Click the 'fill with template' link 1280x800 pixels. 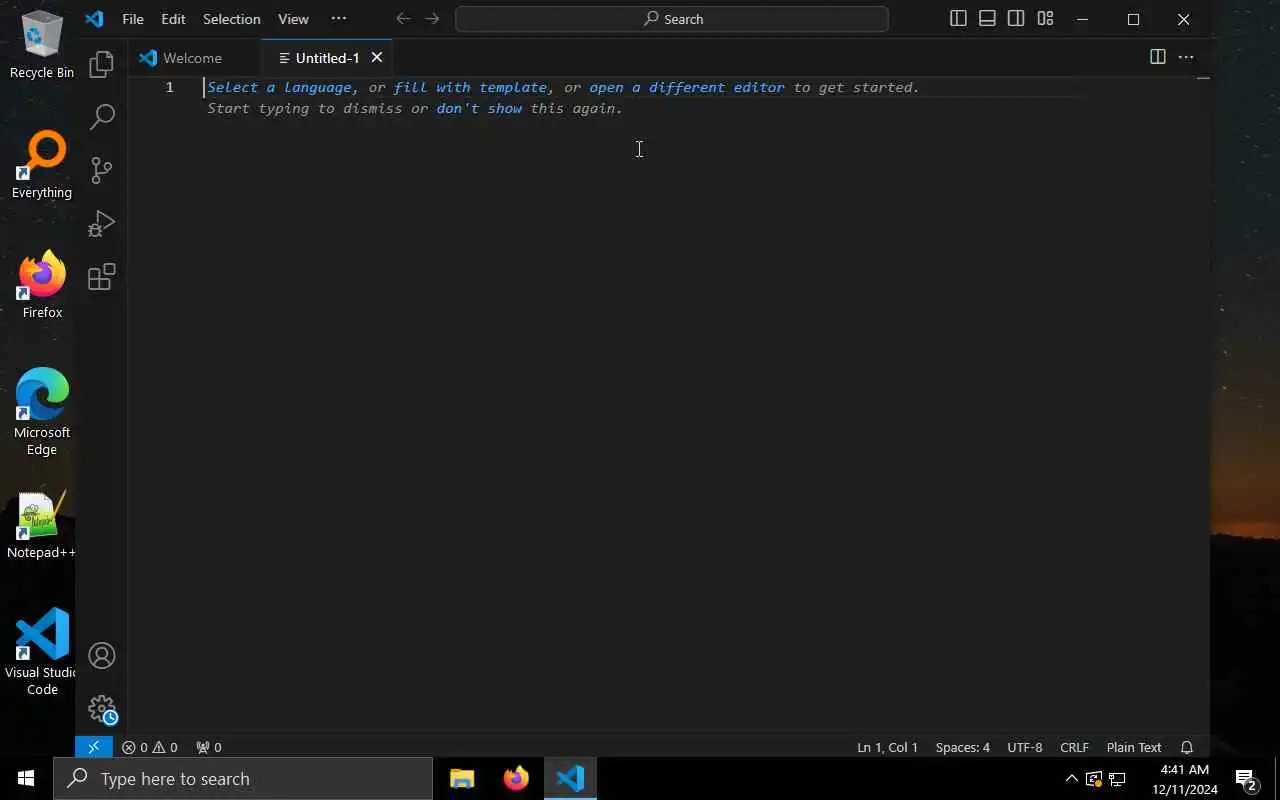pyautogui.click(x=470, y=87)
